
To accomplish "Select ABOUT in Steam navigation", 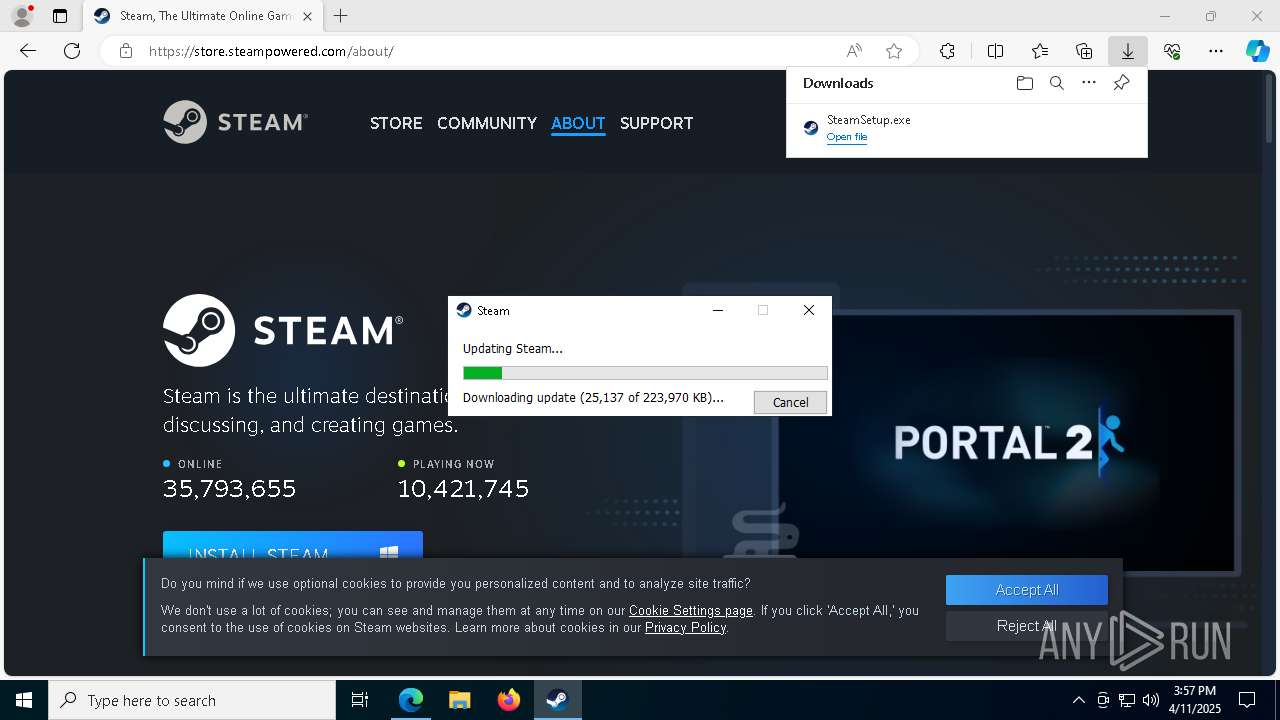I will (578, 123).
